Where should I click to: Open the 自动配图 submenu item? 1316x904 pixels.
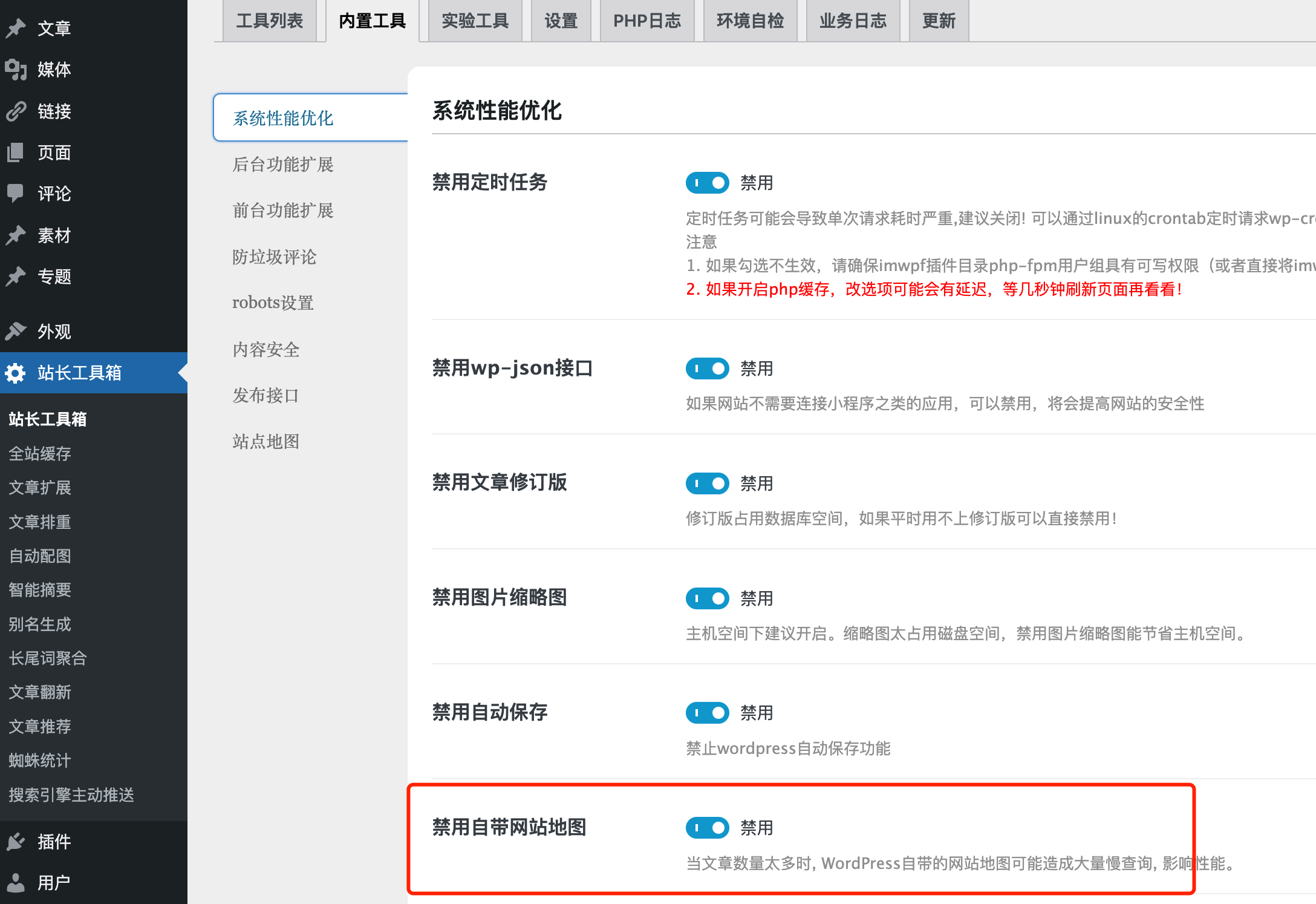[x=40, y=556]
